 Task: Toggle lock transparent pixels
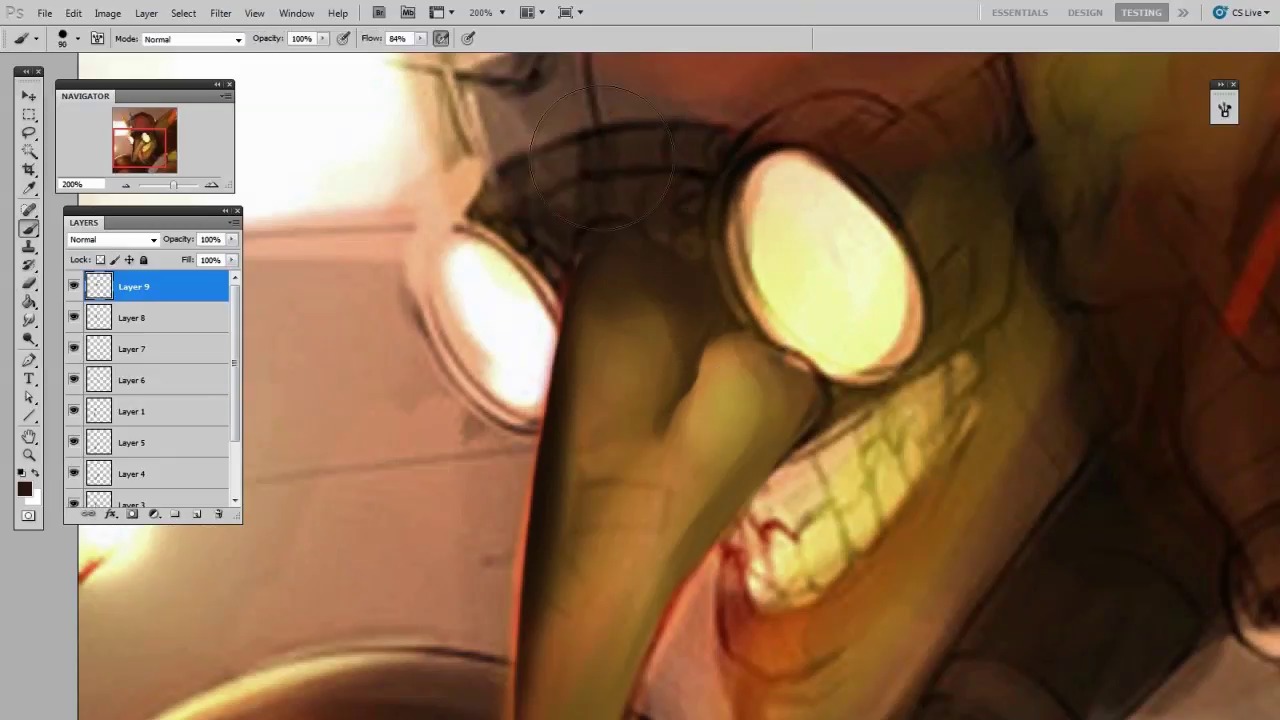point(100,260)
